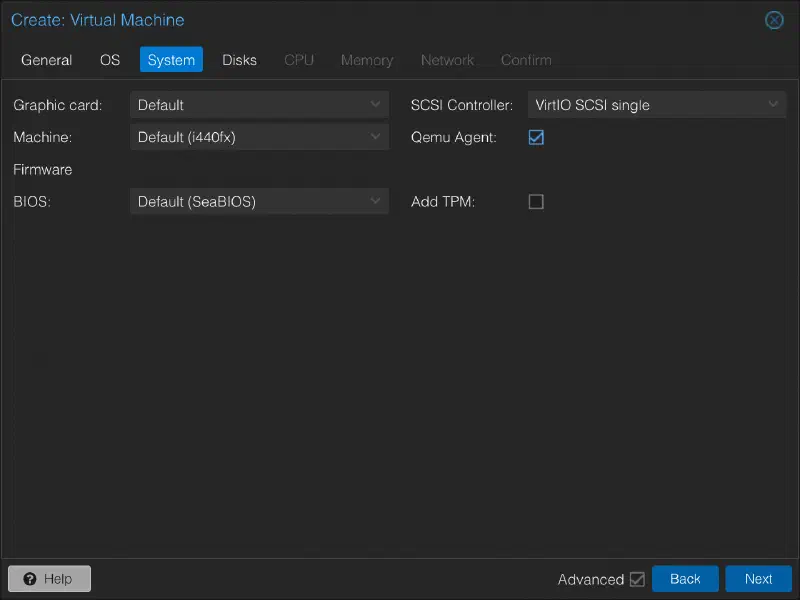Click the question mark icon on Help
Viewport: 800px width, 600px height.
tap(30, 579)
